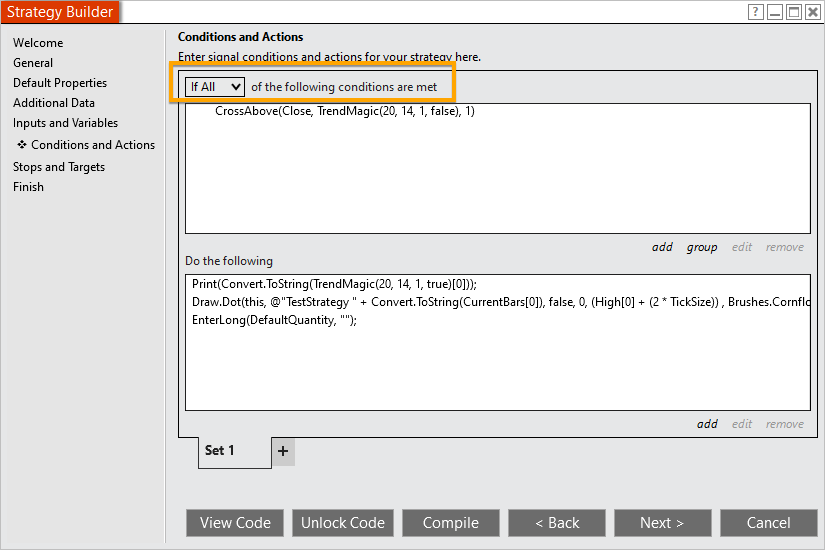825x550 pixels.
Task: Close the Strategy Builder window
Action: click(813, 12)
